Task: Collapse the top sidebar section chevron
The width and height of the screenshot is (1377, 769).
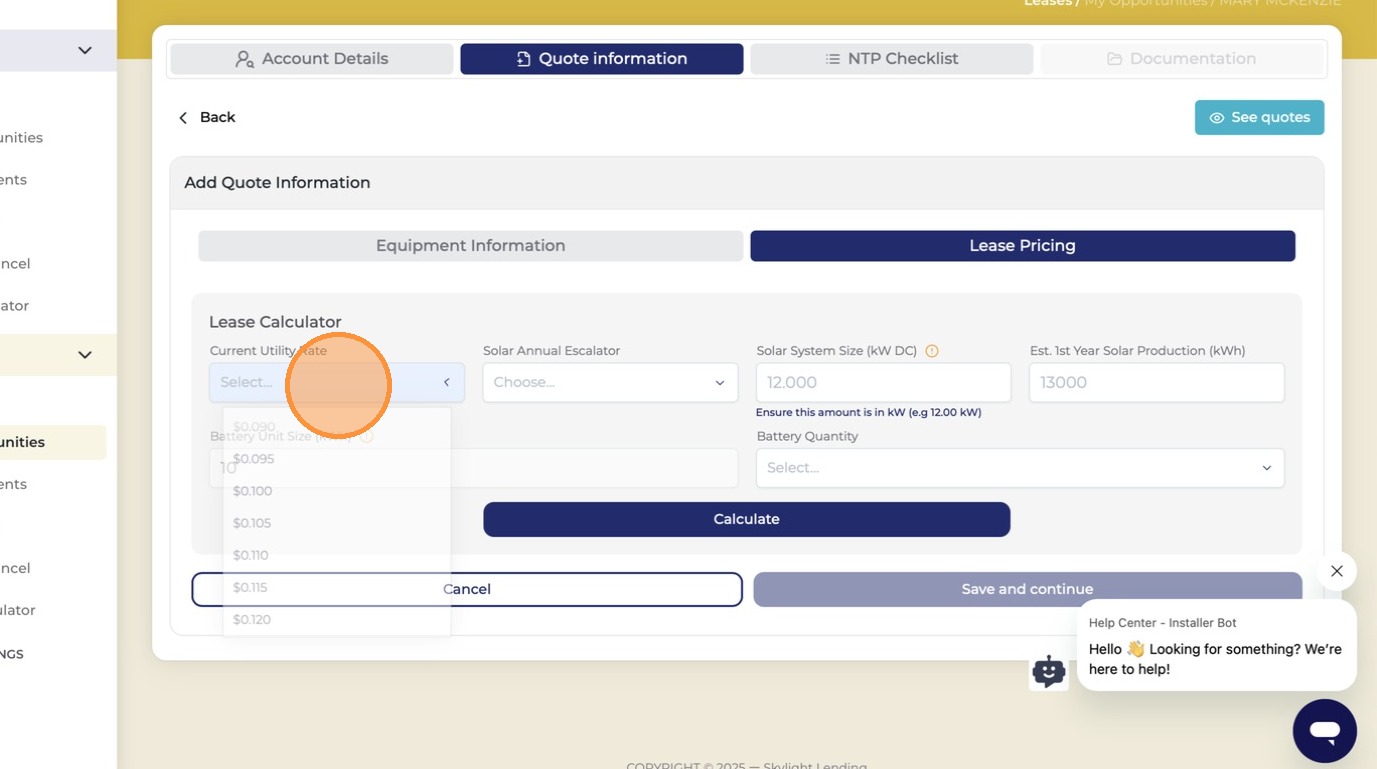Action: pyautogui.click(x=85, y=50)
